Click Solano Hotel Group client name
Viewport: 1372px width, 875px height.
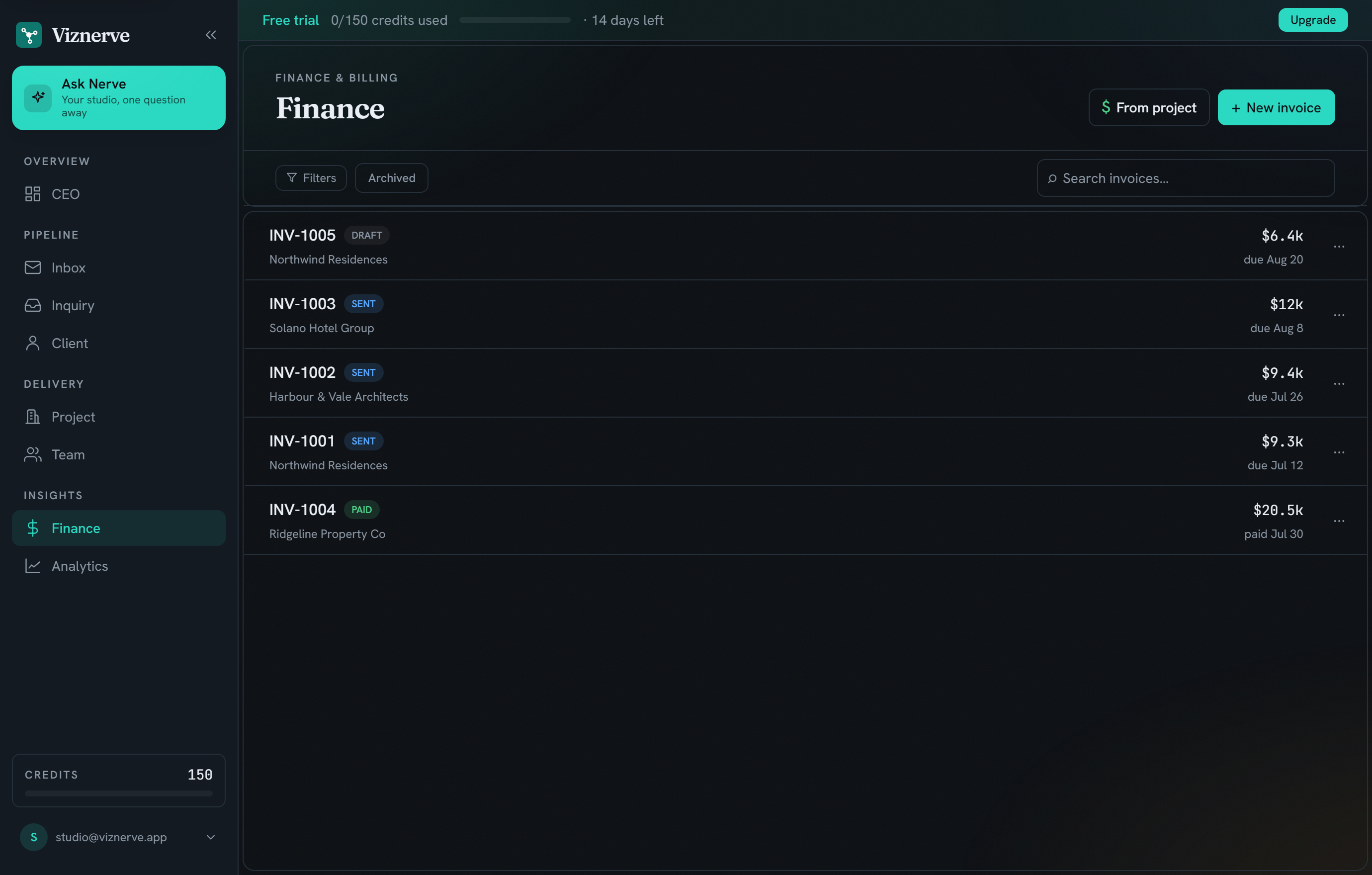321,328
